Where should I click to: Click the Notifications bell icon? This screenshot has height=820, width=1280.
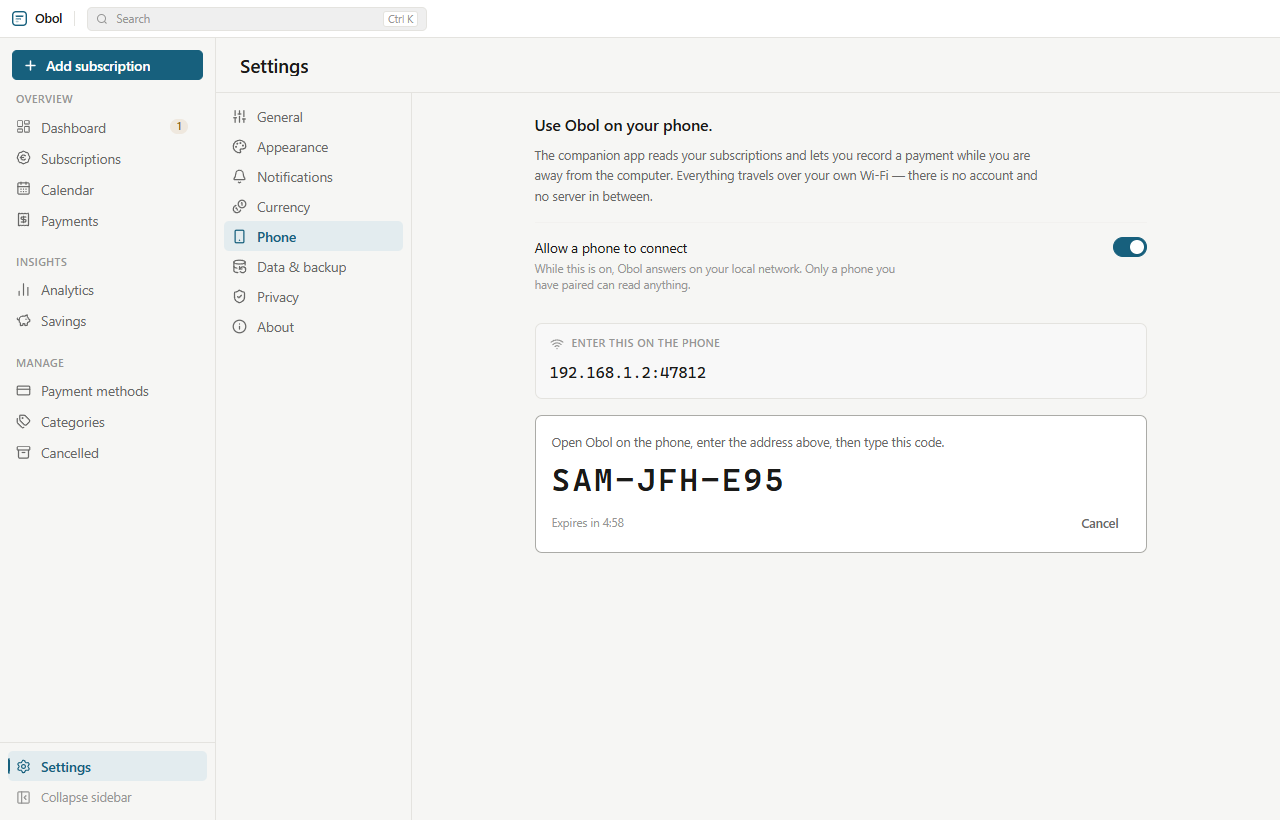tap(239, 177)
